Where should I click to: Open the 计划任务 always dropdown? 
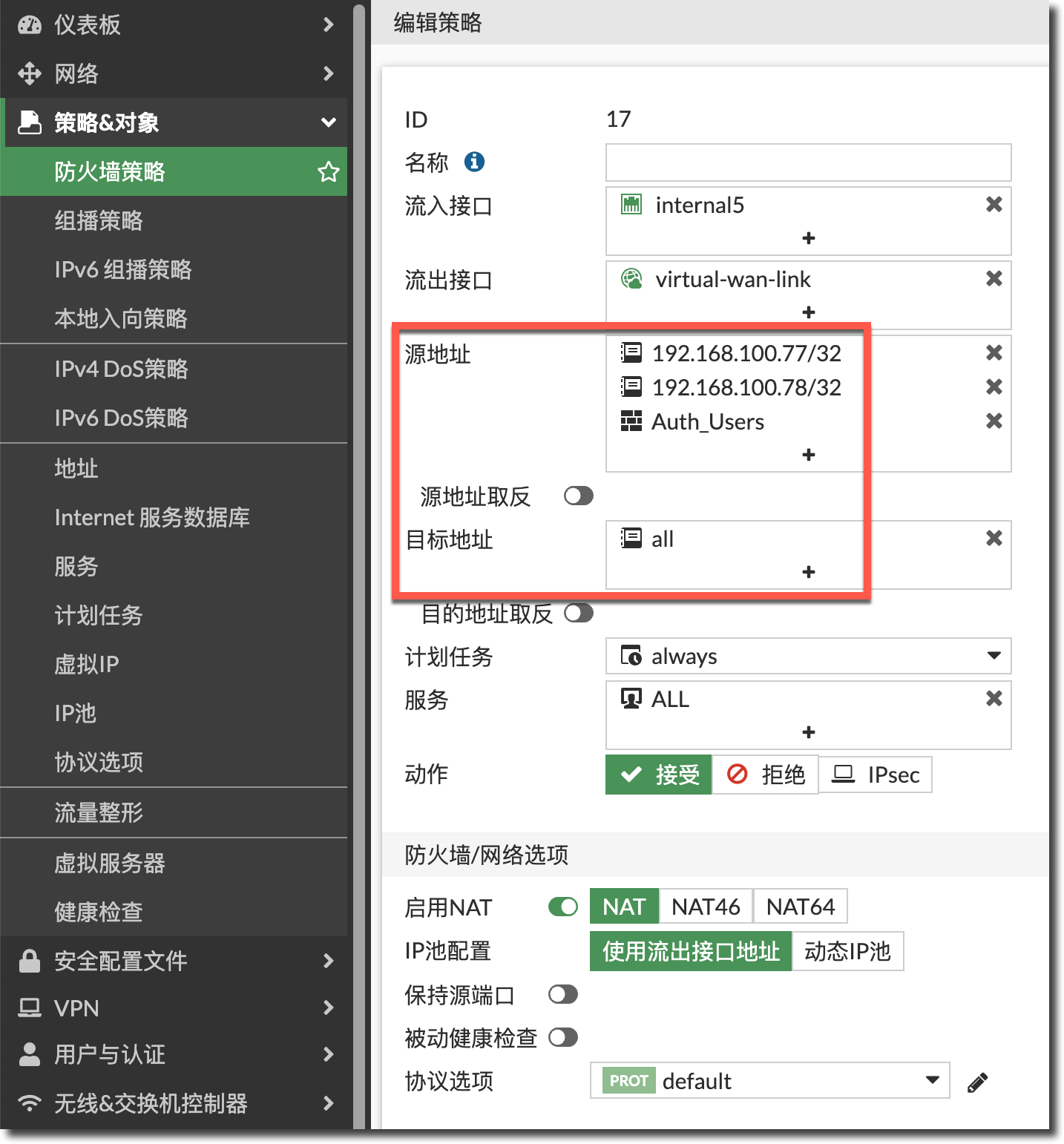pyautogui.click(x=809, y=656)
